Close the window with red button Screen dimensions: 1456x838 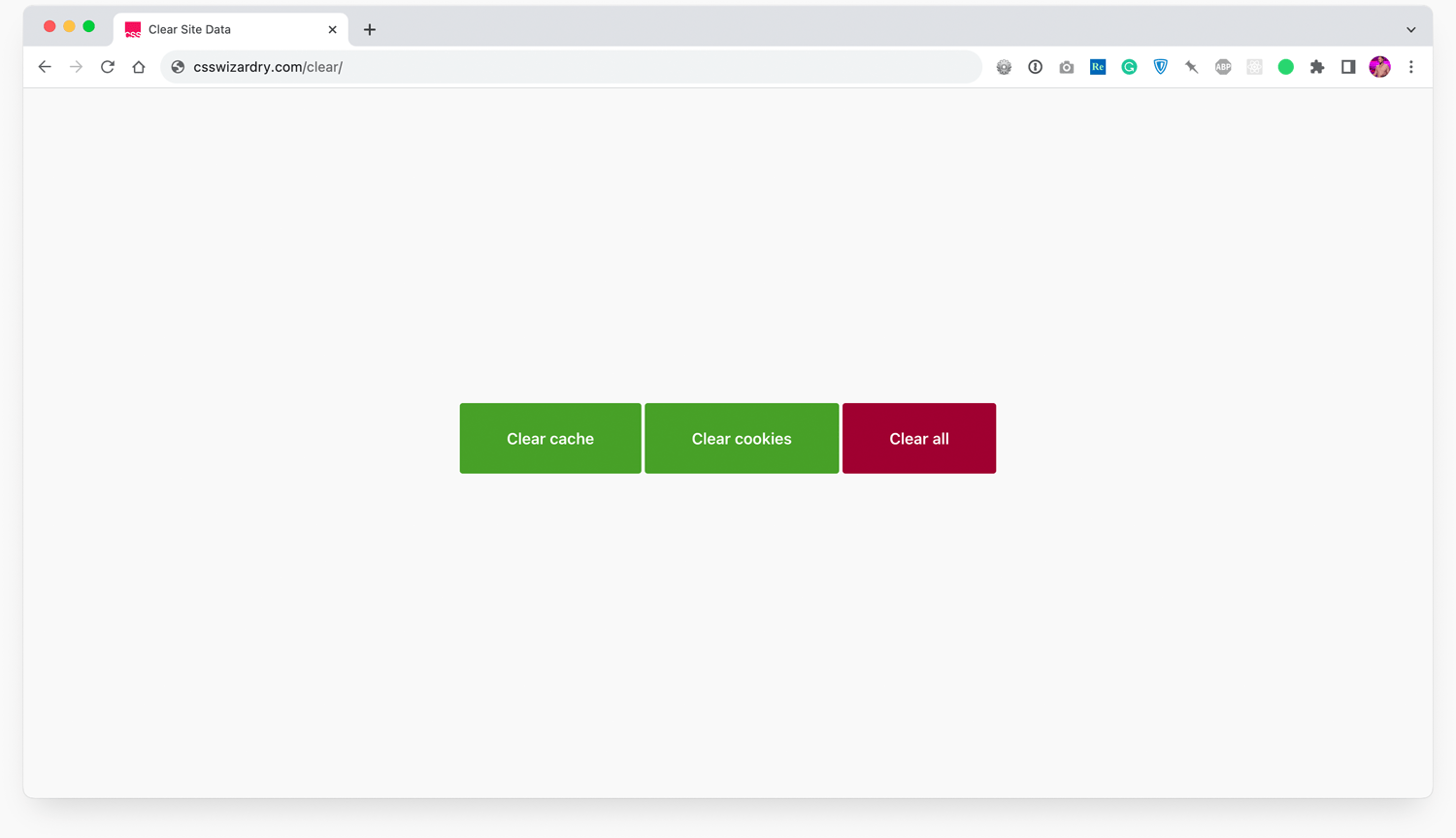pyautogui.click(x=50, y=26)
